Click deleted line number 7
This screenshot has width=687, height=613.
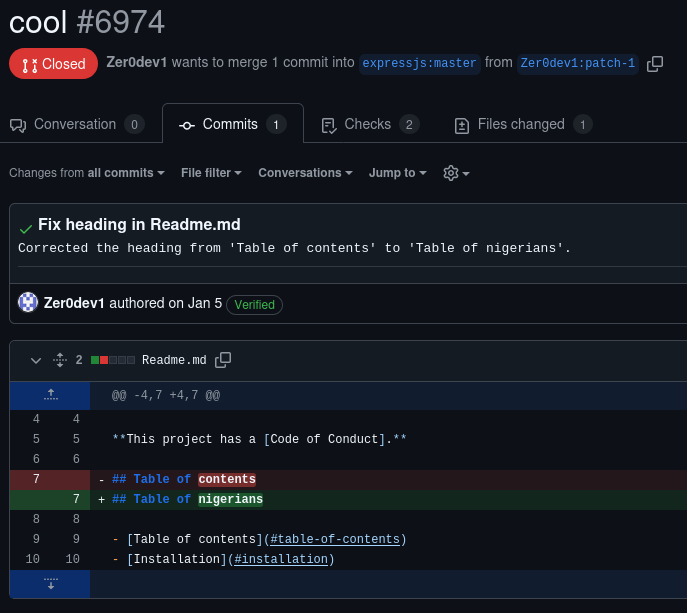[36, 479]
